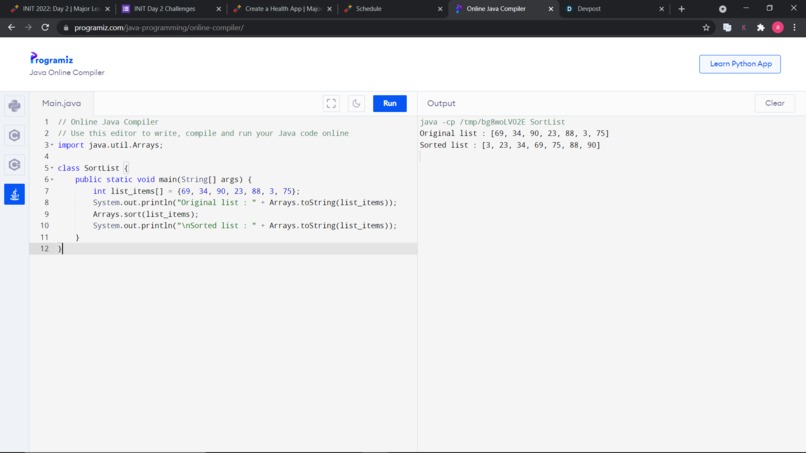The width and height of the screenshot is (806, 453).
Task: Bookmark this page with star icon
Action: (x=706, y=28)
